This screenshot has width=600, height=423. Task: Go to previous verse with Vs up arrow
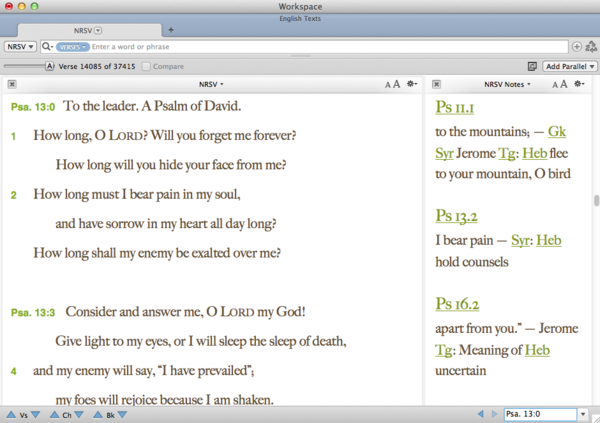point(11,415)
